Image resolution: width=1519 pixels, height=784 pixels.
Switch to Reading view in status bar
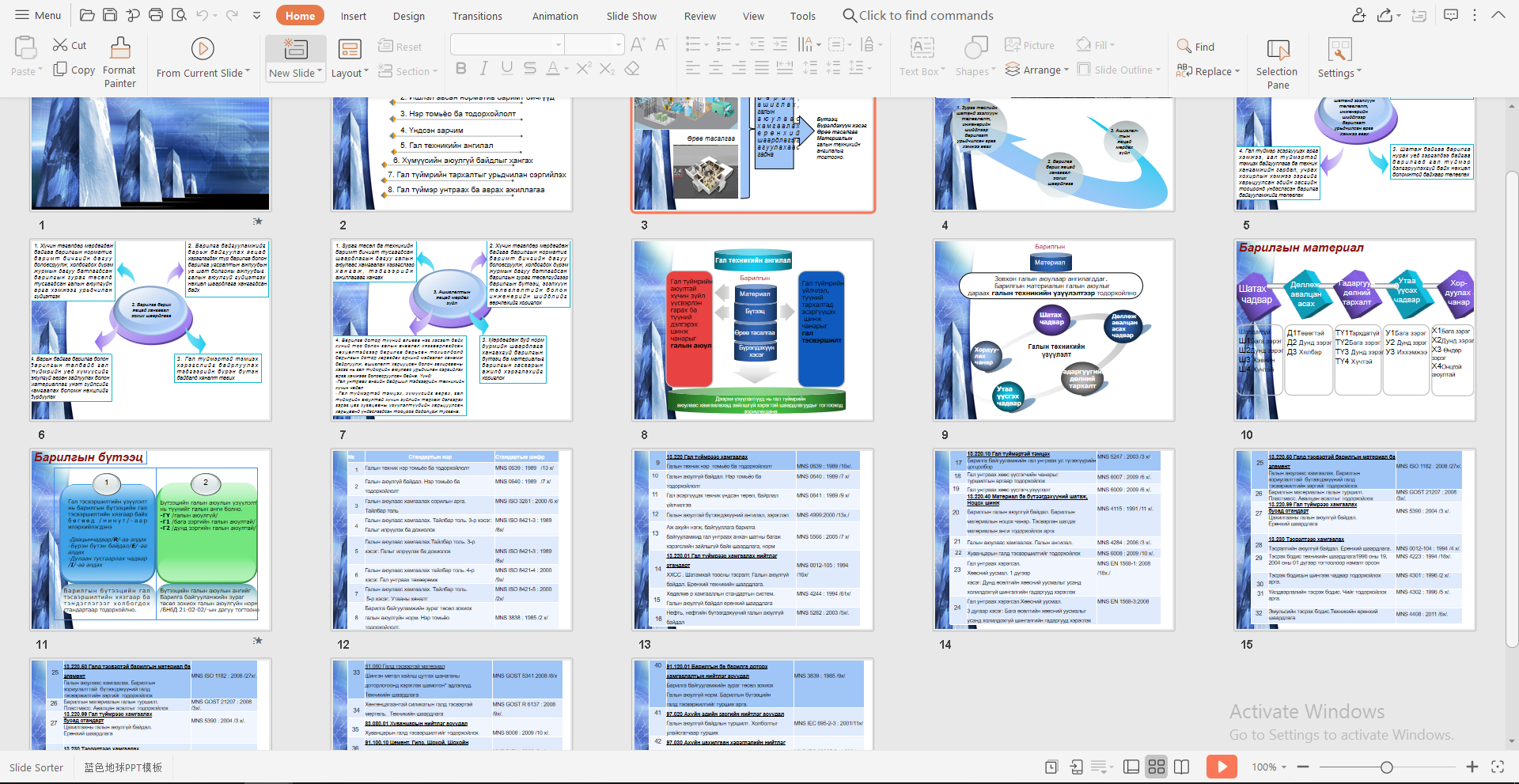coord(1182,767)
